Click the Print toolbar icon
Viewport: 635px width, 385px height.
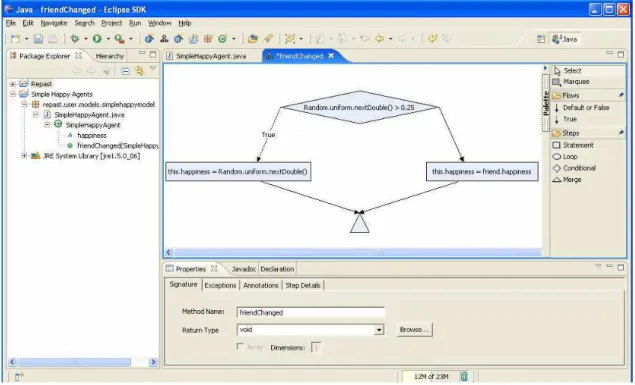[53, 39]
